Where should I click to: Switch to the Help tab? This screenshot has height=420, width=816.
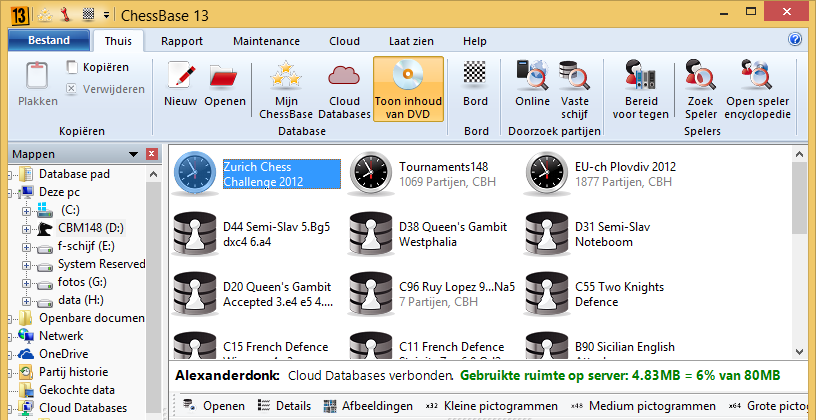pos(475,41)
